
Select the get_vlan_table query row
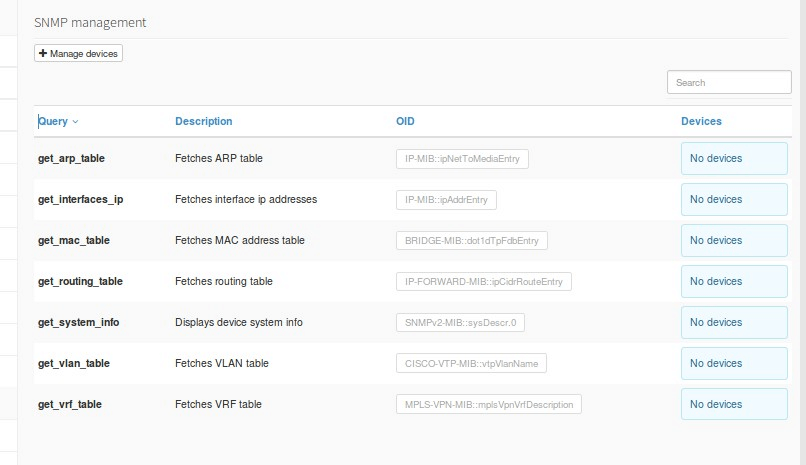pos(413,363)
